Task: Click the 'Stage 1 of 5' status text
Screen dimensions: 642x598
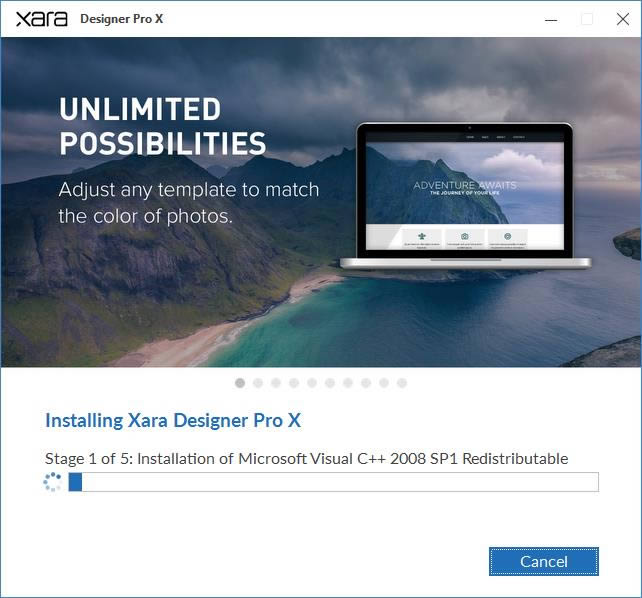Action: tap(306, 458)
